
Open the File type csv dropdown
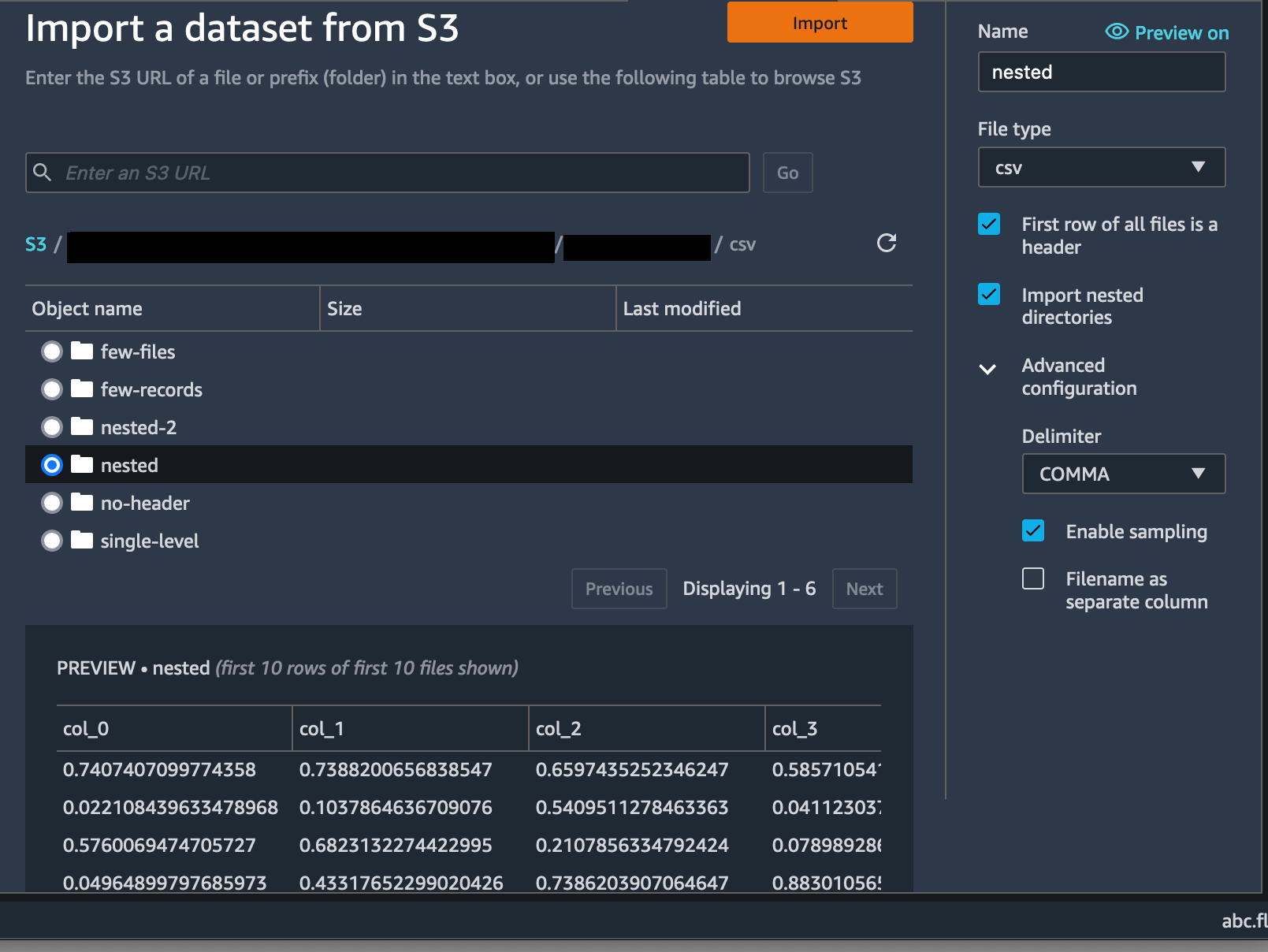click(x=1101, y=168)
